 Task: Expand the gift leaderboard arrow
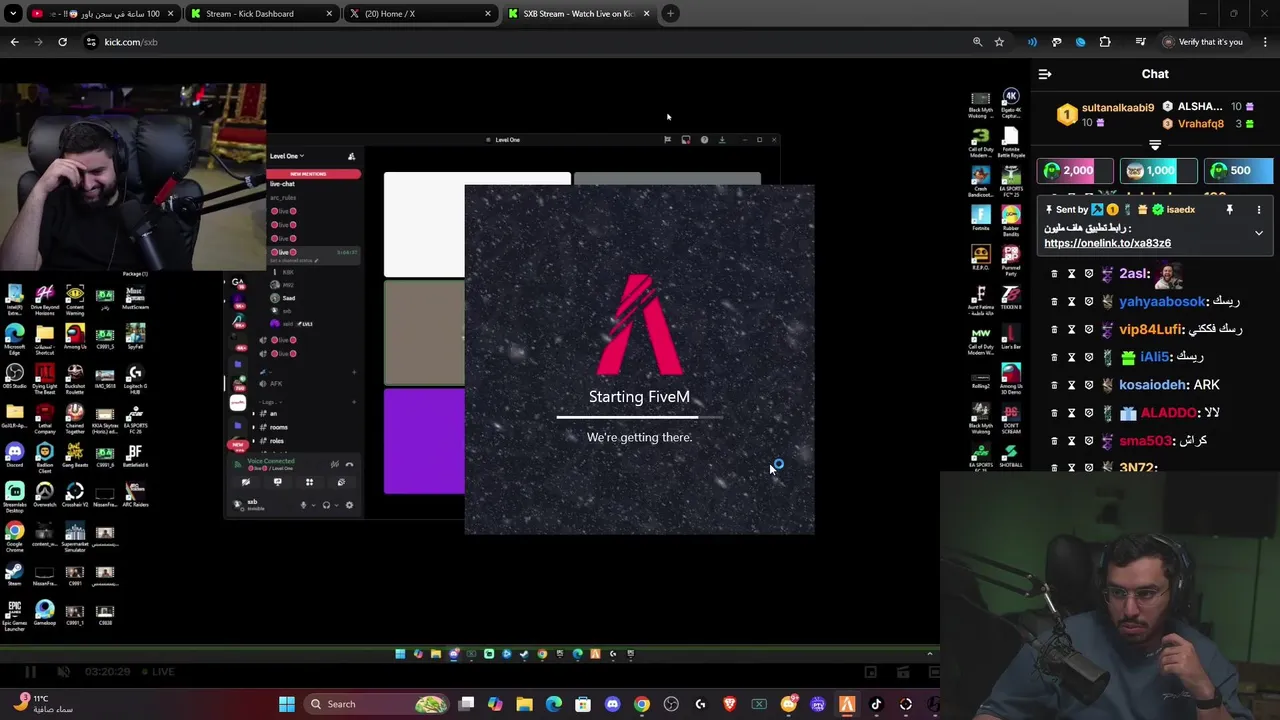pyautogui.click(x=1155, y=145)
